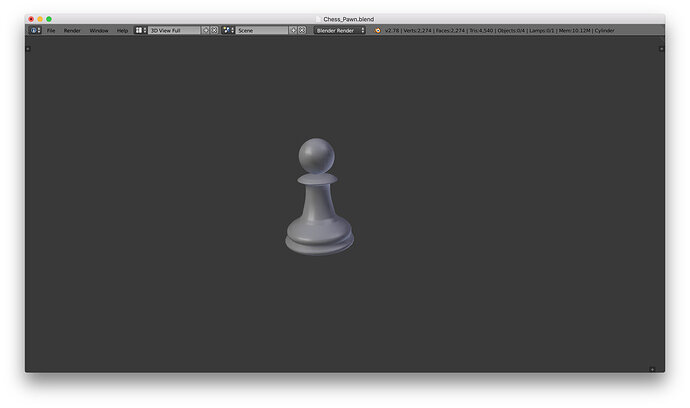Click the 'Verts:2,274' status text
The image size is (690, 408).
pos(417,30)
